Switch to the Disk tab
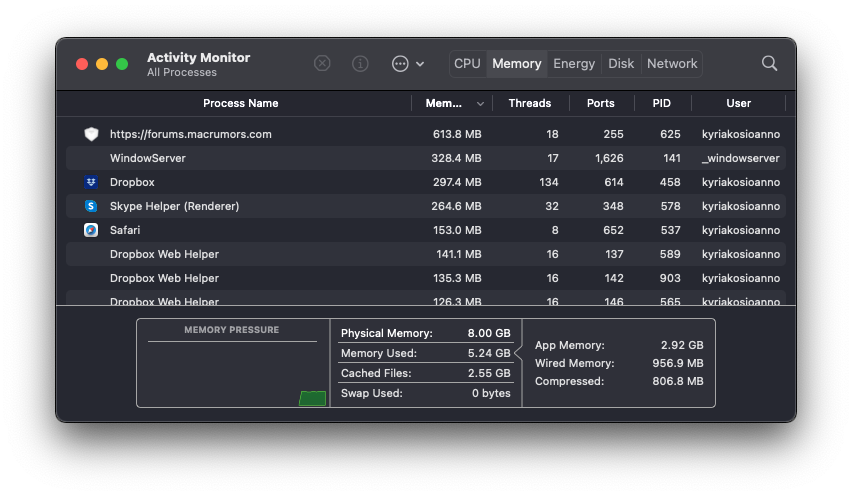Screen dimensions: 852x496 point(621,64)
